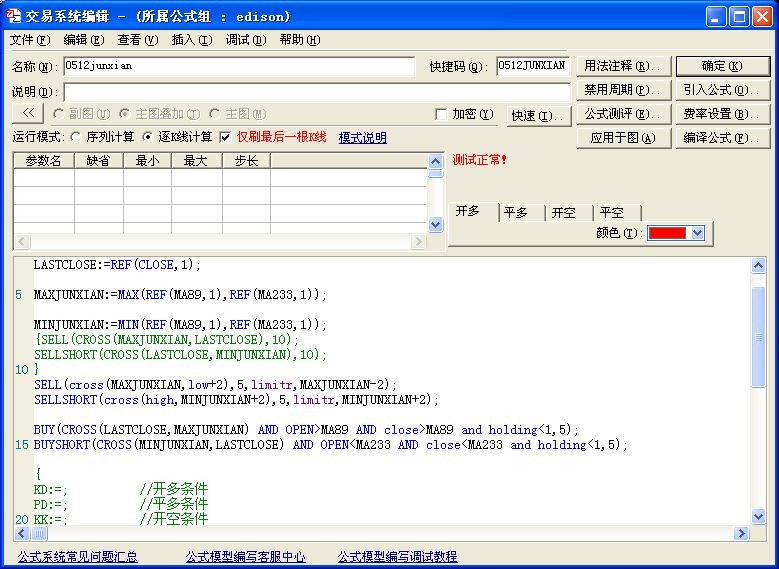The height and width of the screenshot is (569, 779).
Task: Click the LASTCLOSE:=REF(CLOSE,1); code line
Action: (x=117, y=265)
